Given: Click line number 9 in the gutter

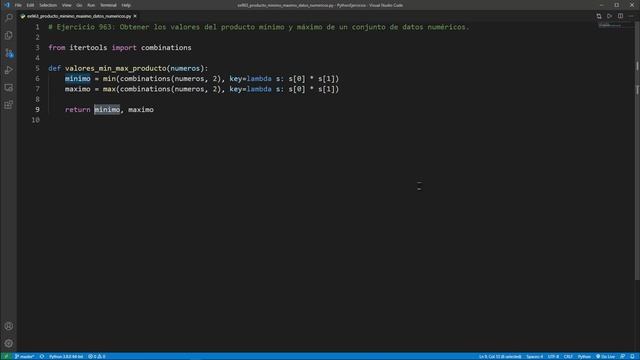Looking at the screenshot, I should (37, 109).
